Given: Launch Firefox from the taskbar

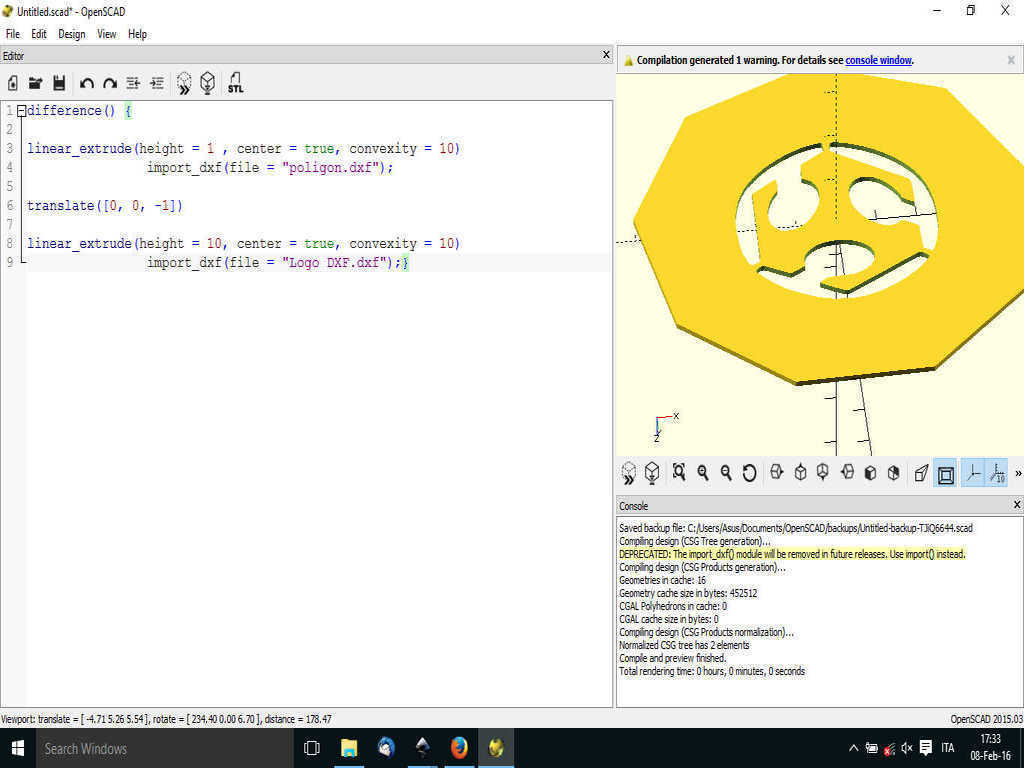Looking at the screenshot, I should (x=459, y=748).
